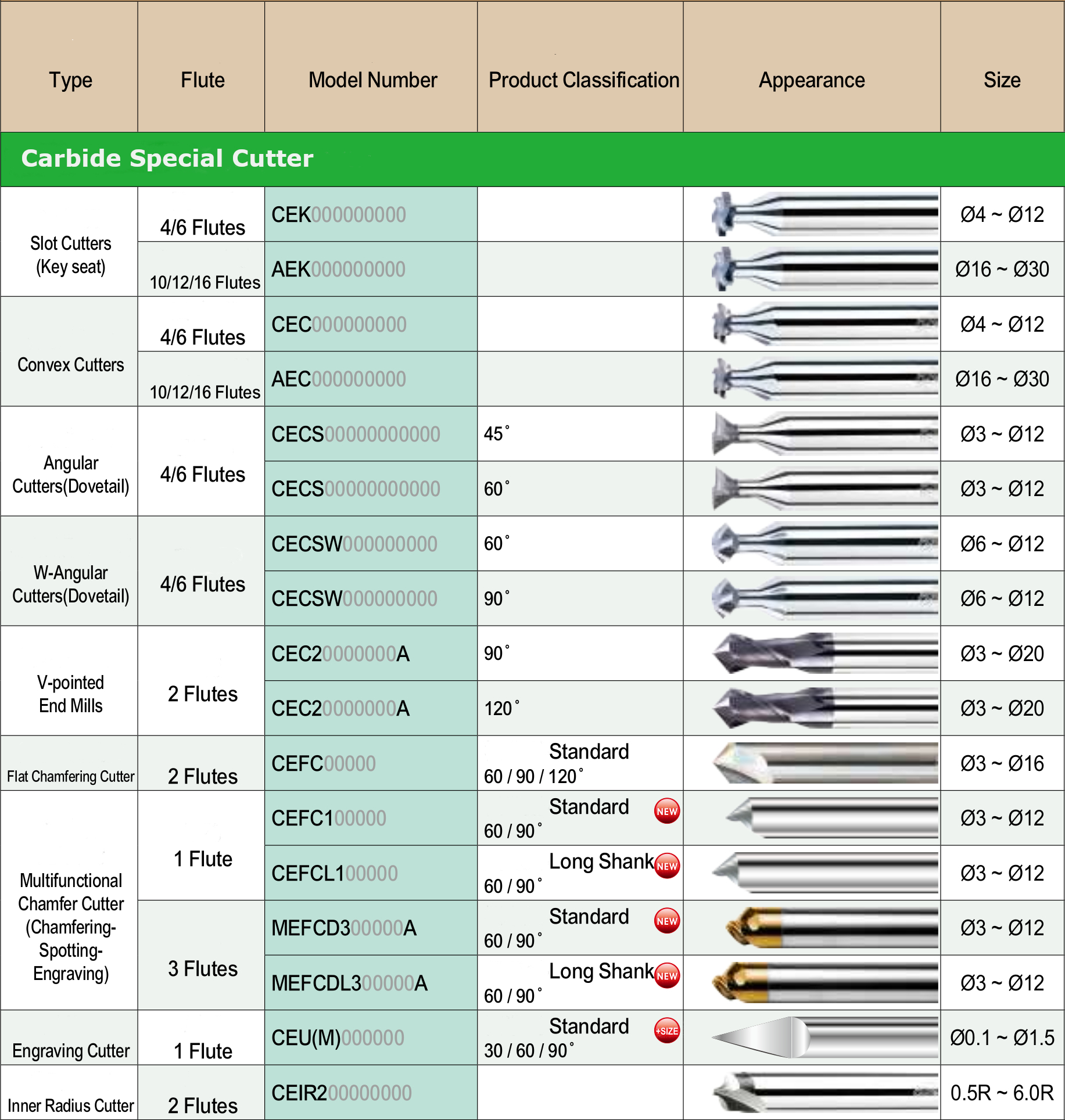Select model number AEK000000000
The image size is (1065, 1120).
click(x=339, y=269)
